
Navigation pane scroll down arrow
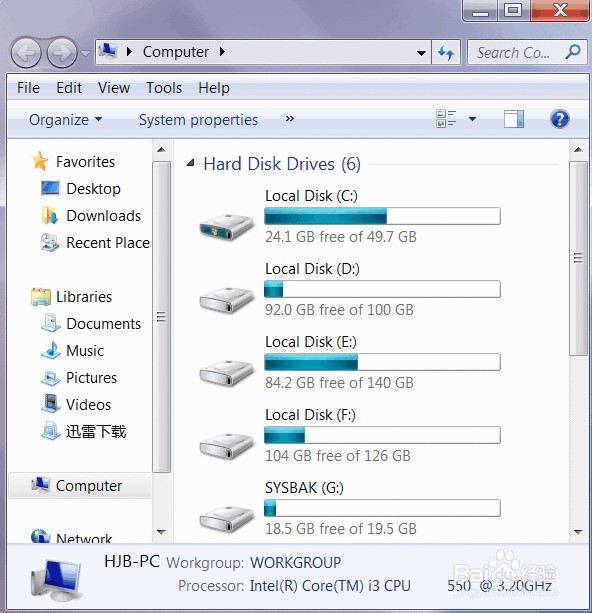click(x=161, y=532)
